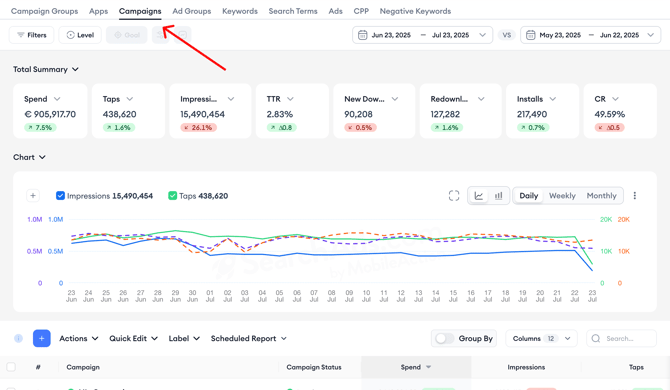
Task: Click the blue add campaign button
Action: [41, 338]
